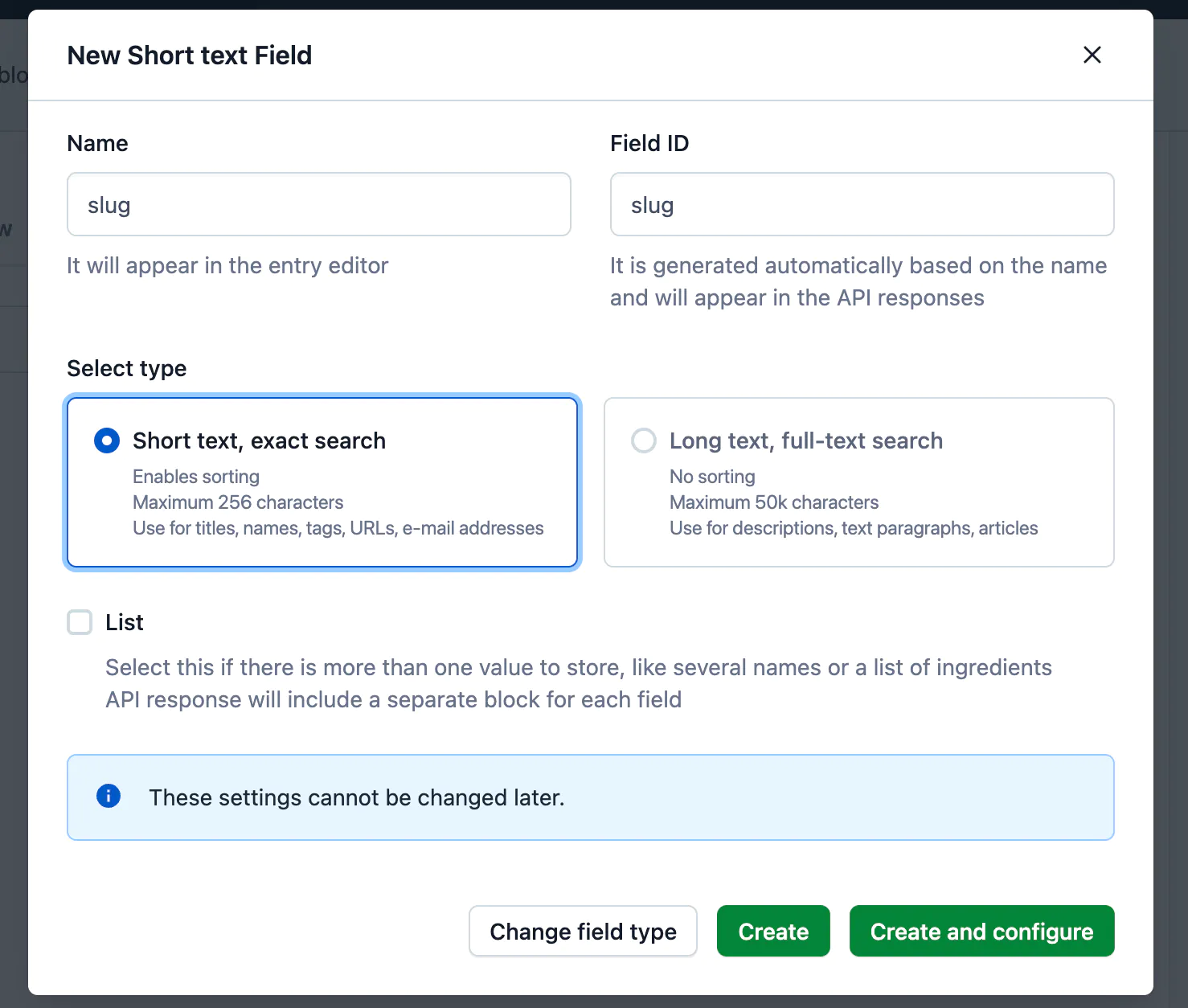Click the 'Maximum 50k characters' text
Viewport: 1188px width, 1008px height.
point(774,502)
